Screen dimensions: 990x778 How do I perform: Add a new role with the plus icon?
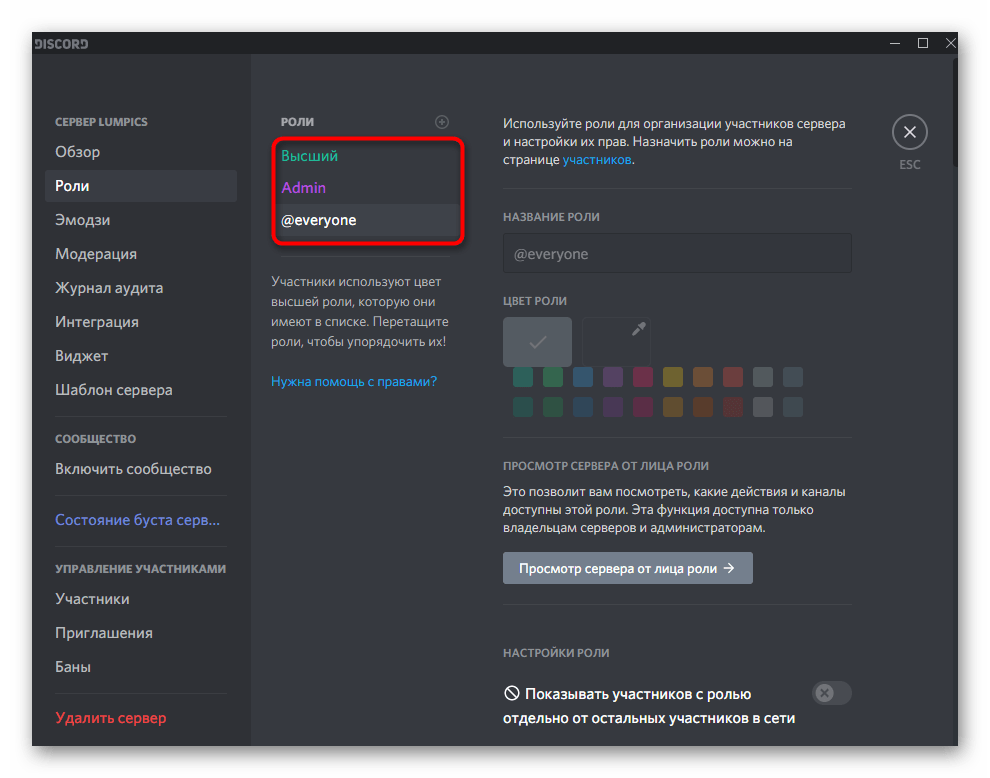tap(442, 121)
